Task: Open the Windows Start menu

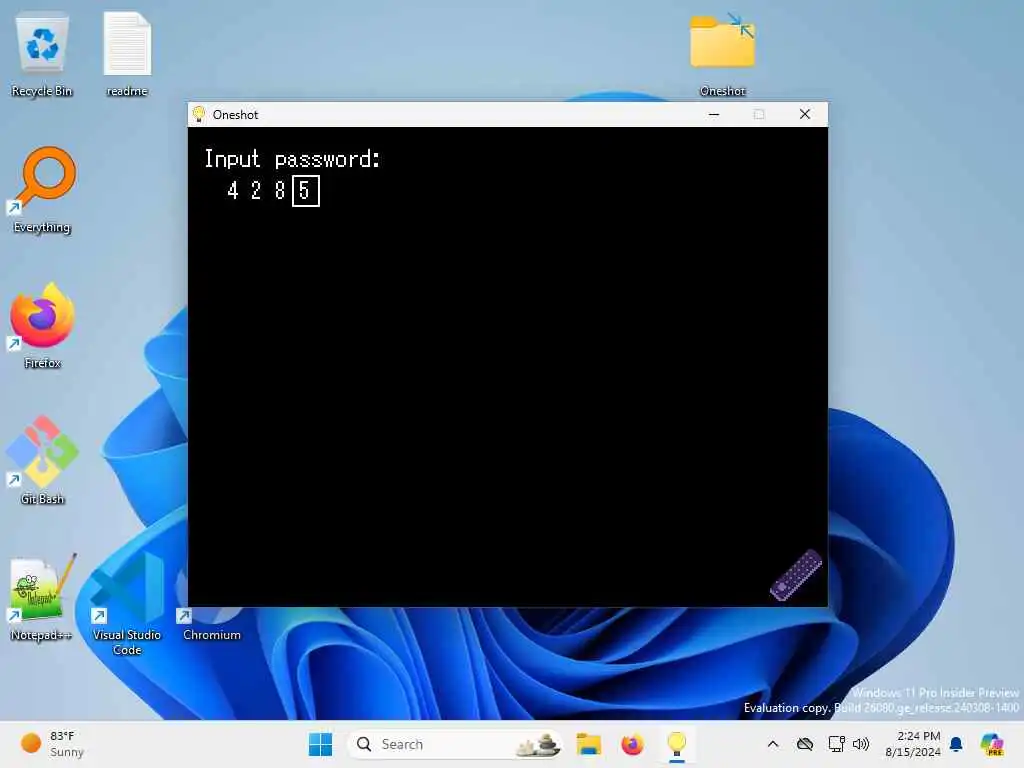Action: pyautogui.click(x=321, y=744)
